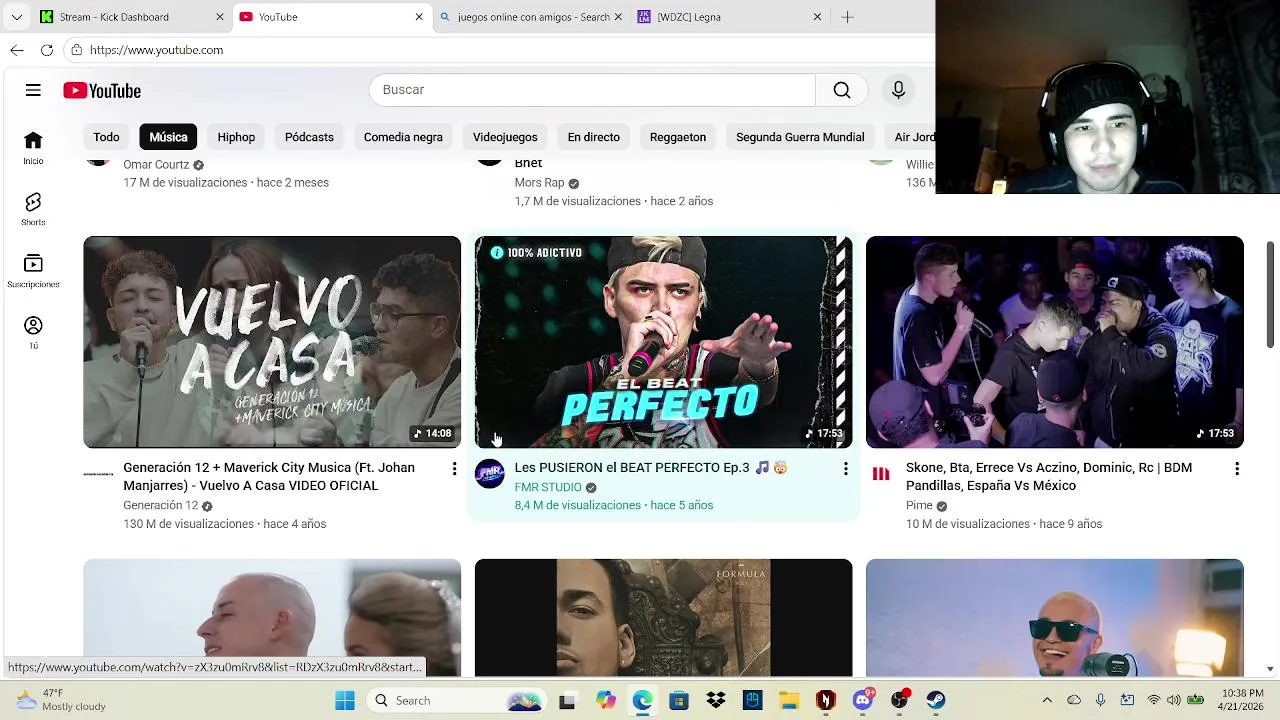
Task: Open the YouTube hamburger guide menu
Action: click(x=33, y=90)
